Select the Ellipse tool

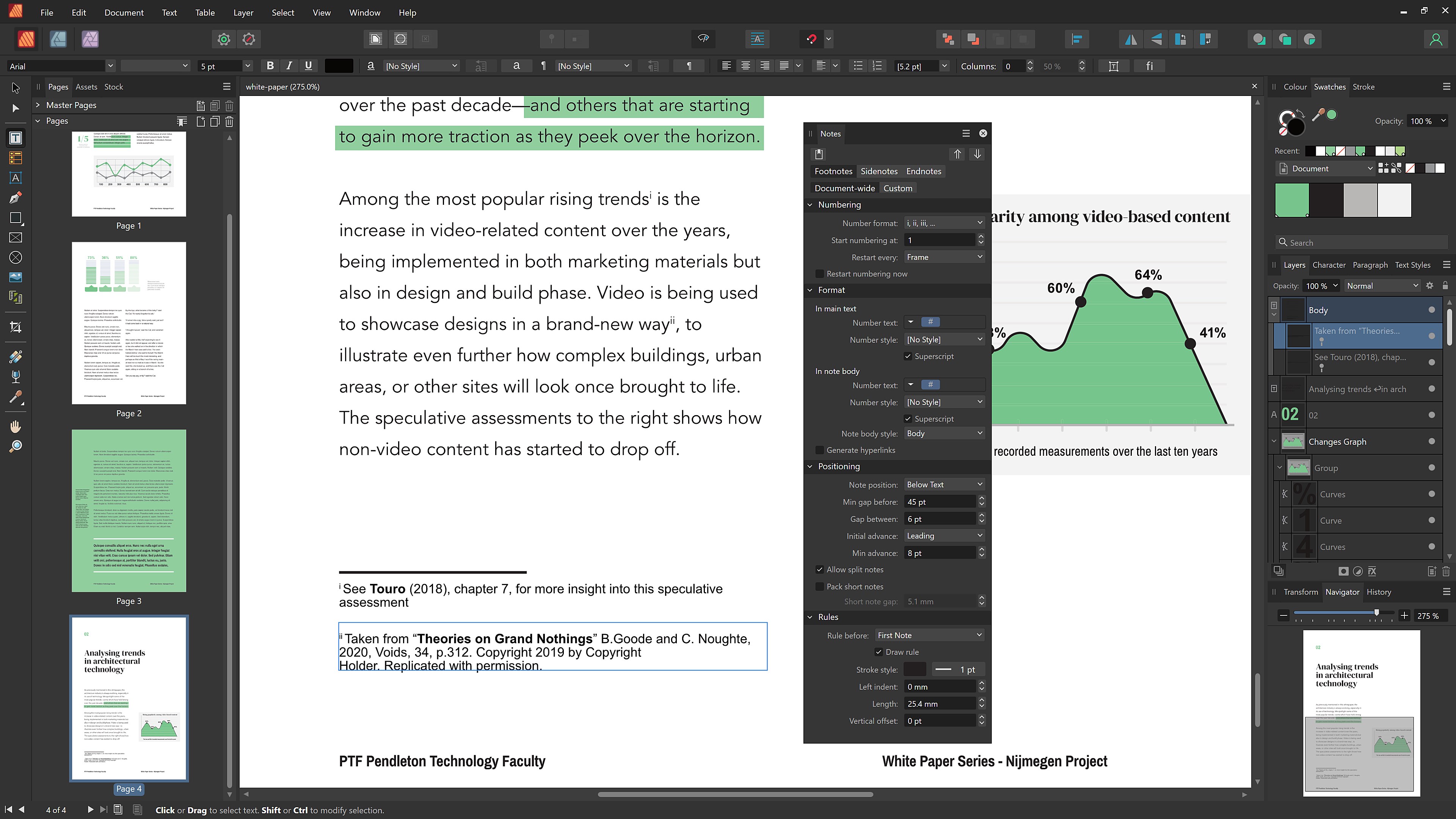click(16, 258)
